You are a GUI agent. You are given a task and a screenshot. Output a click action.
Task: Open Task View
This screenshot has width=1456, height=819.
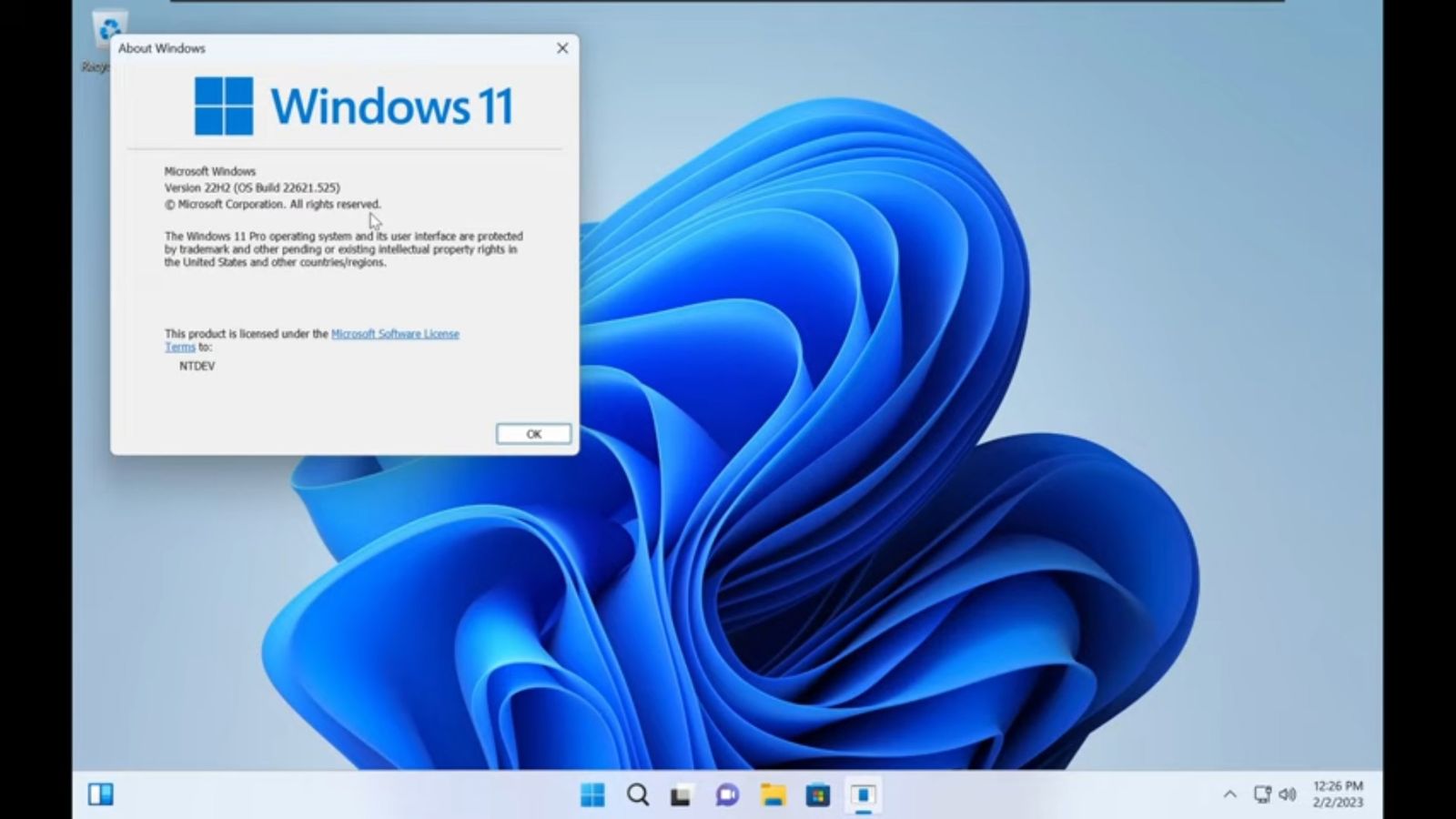point(680,794)
